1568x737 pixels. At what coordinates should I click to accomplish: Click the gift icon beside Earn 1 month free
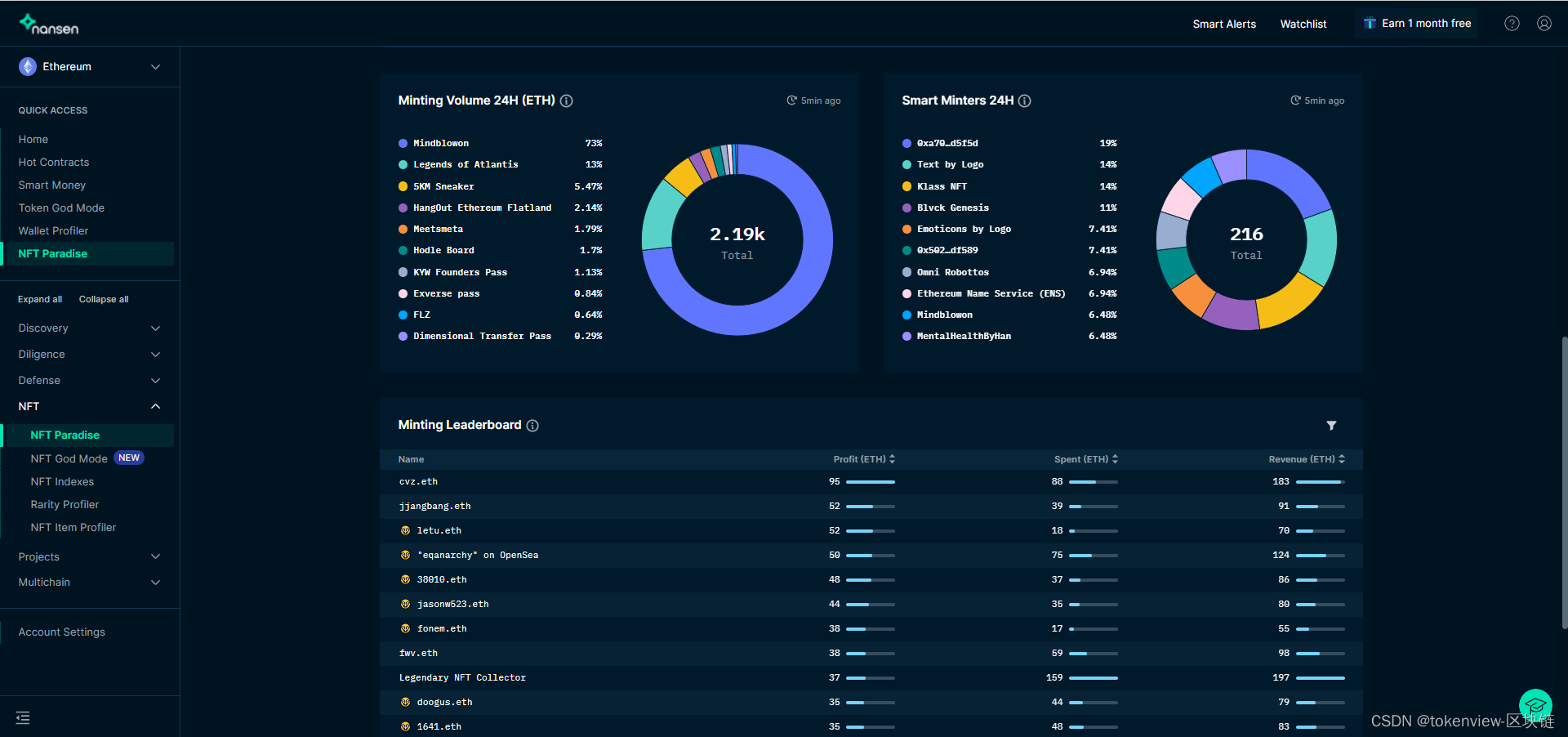[1370, 24]
